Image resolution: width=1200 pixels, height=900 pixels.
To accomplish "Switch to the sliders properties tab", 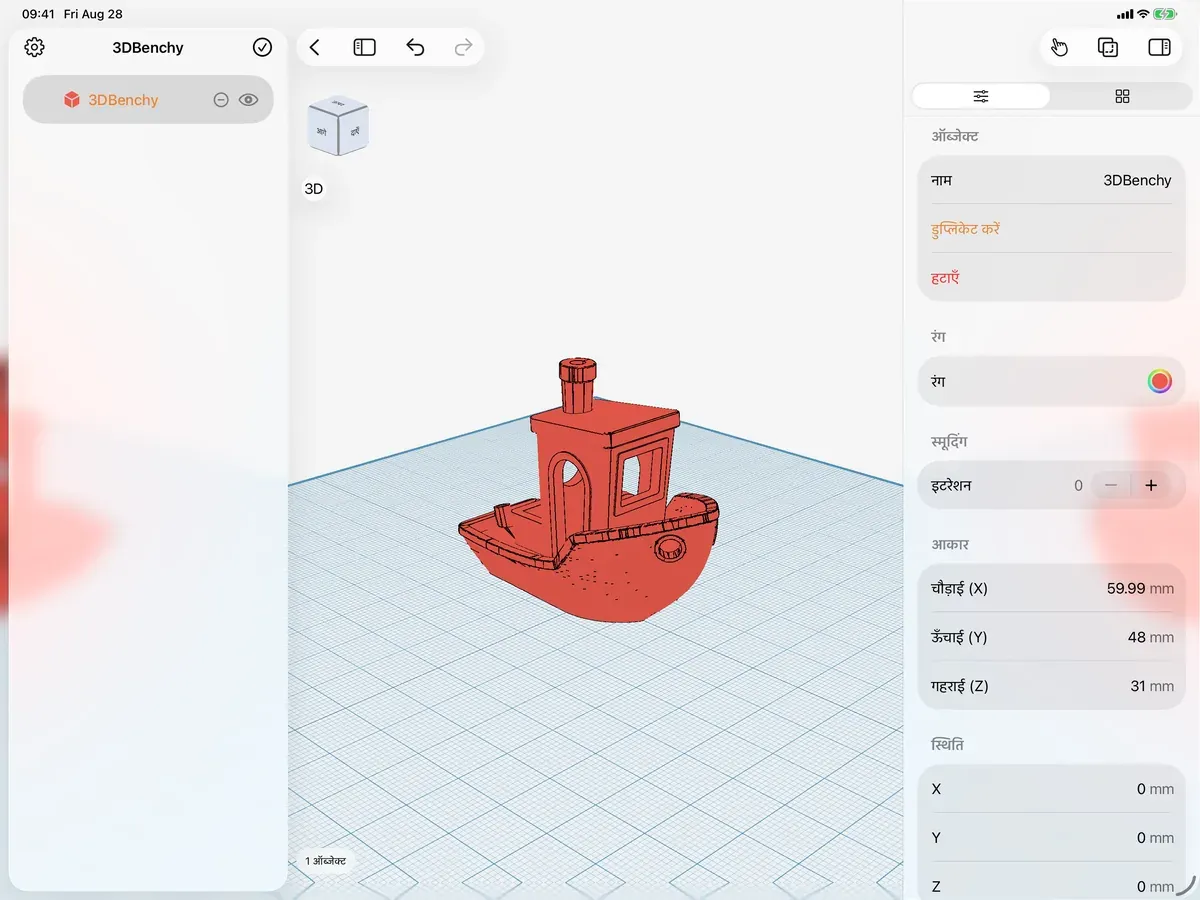I will (x=981, y=96).
